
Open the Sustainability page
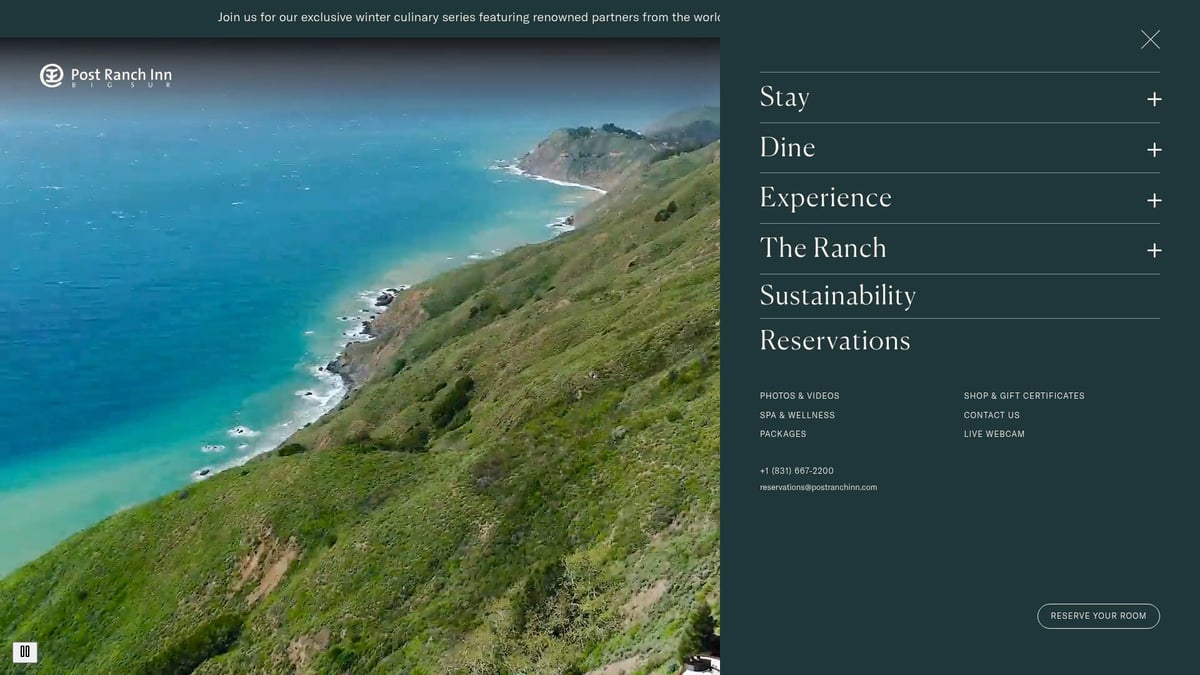pos(838,295)
